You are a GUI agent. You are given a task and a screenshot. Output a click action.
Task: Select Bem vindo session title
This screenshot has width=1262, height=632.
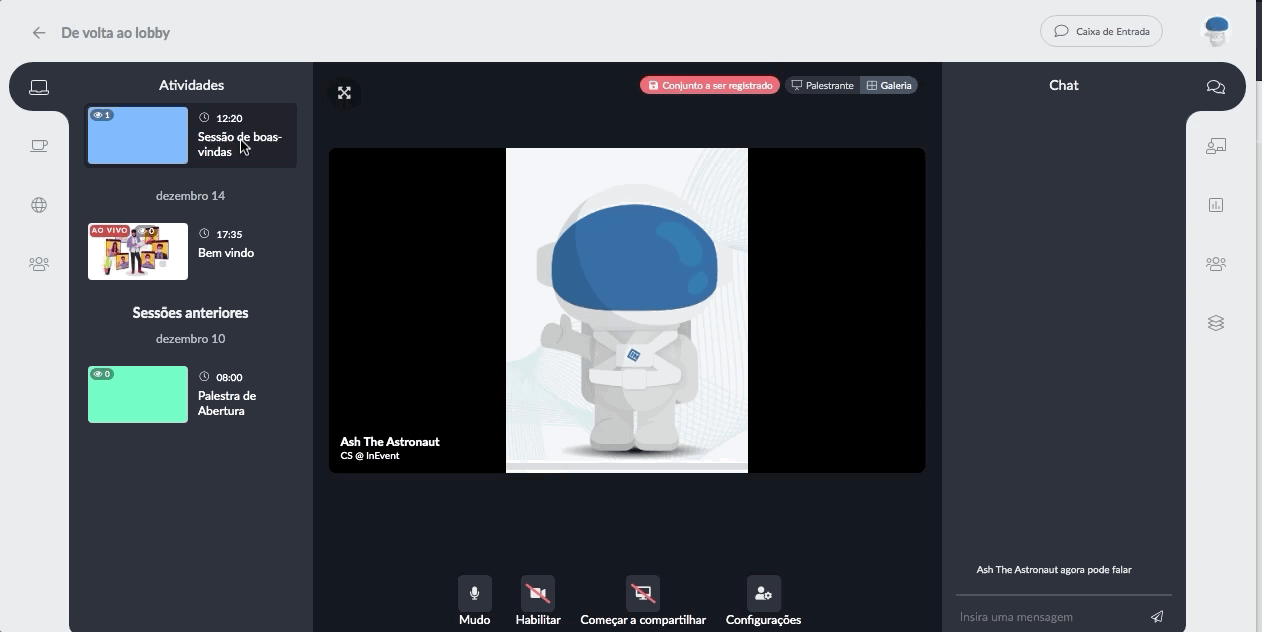(x=226, y=253)
